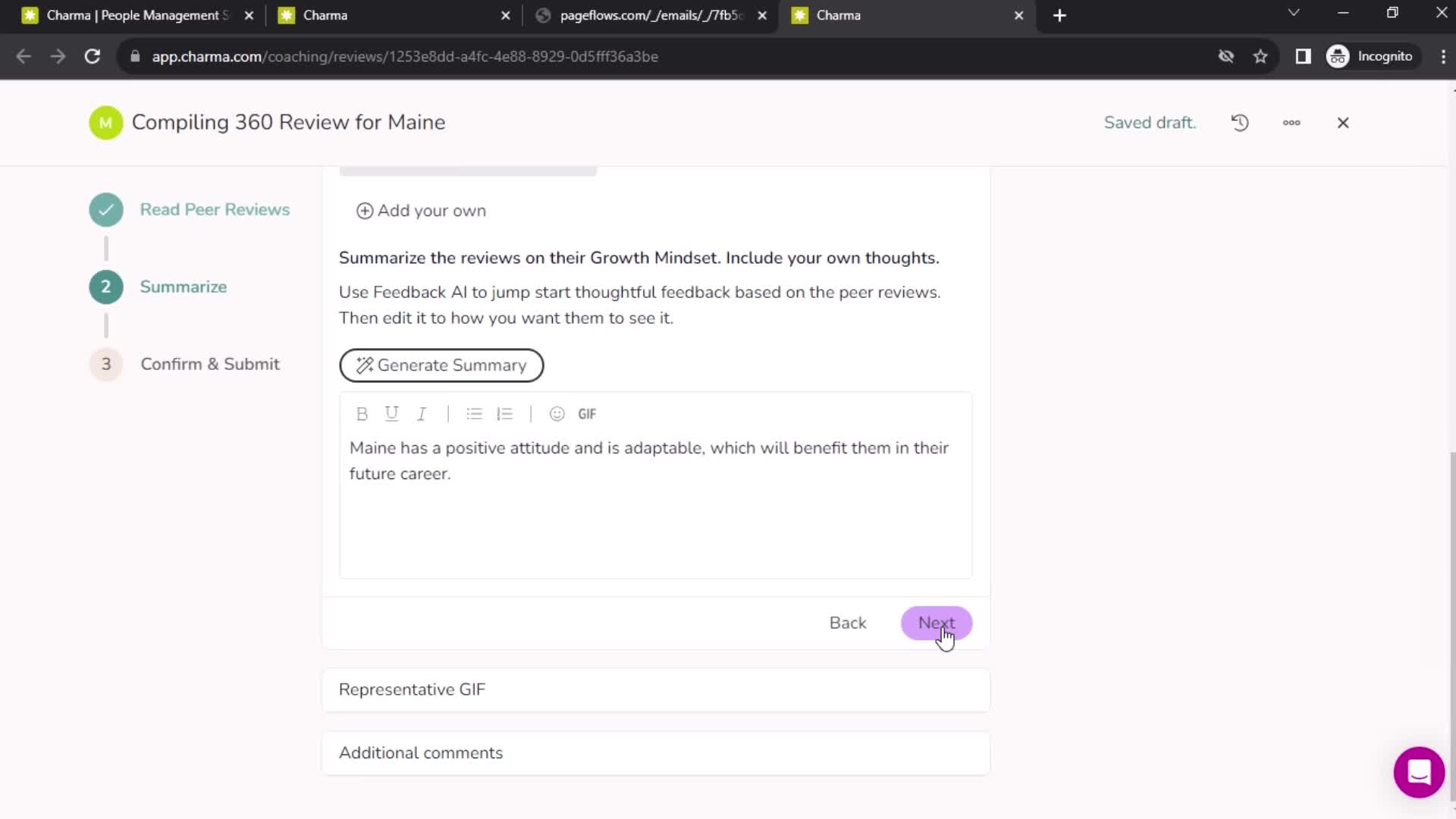Screen dimensions: 1456x819
Task: Click the Italic formatting icon
Action: click(421, 413)
